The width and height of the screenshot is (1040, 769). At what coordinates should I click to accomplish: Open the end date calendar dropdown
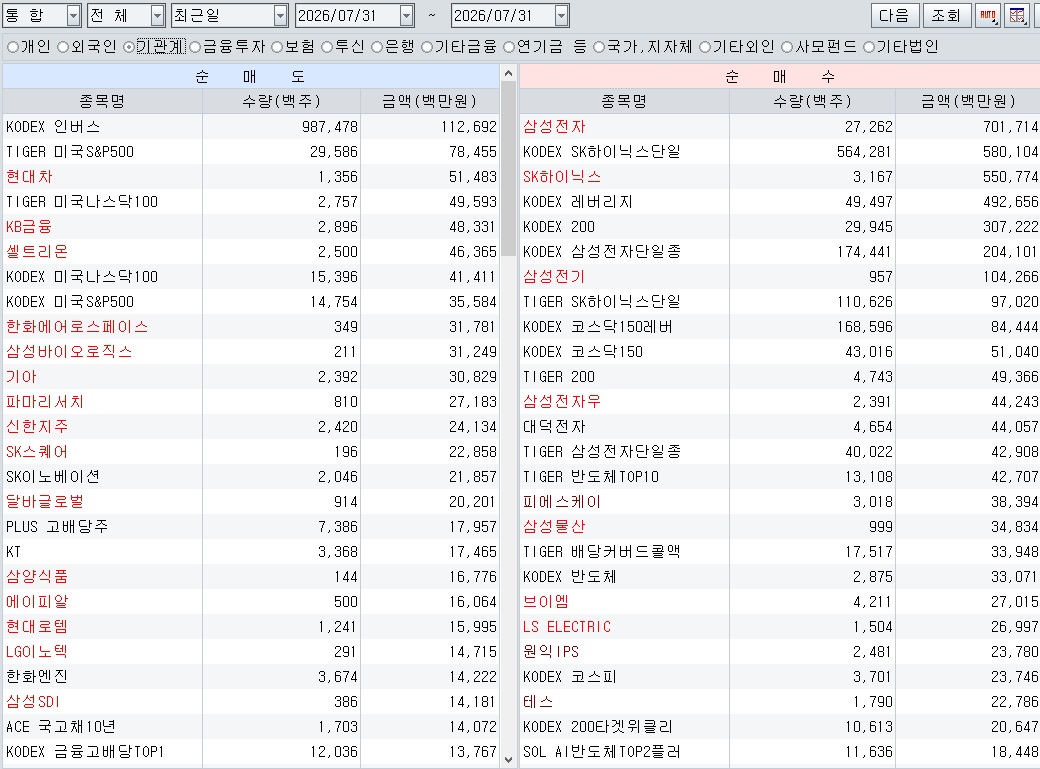tap(562, 15)
